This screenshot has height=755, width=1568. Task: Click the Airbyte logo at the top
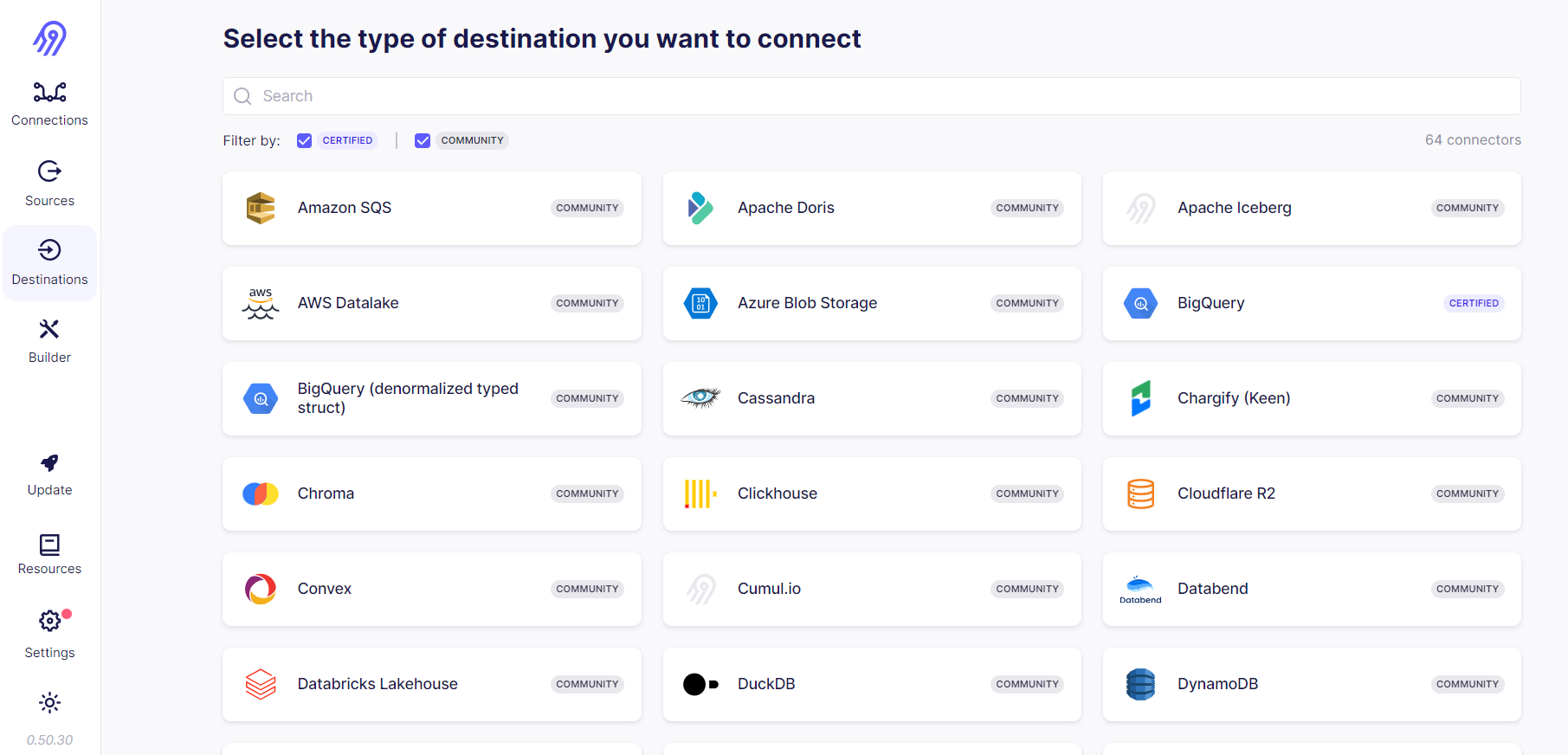click(49, 38)
